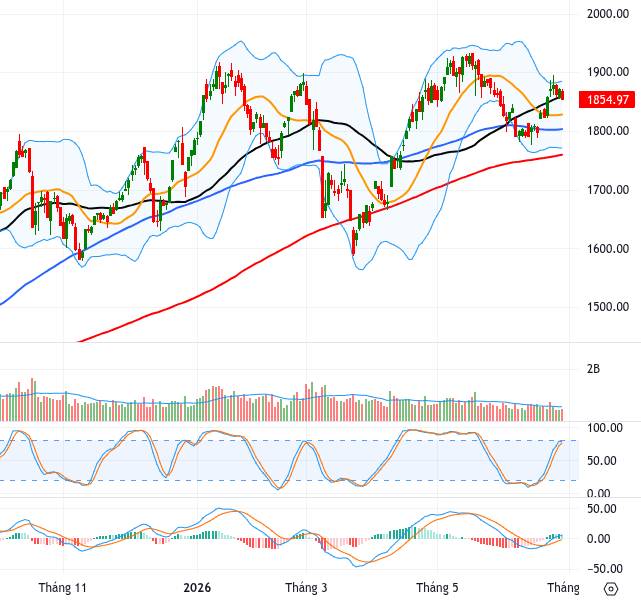Select the 1900.00 price axis label
The width and height of the screenshot is (641, 602).
(x=608, y=72)
